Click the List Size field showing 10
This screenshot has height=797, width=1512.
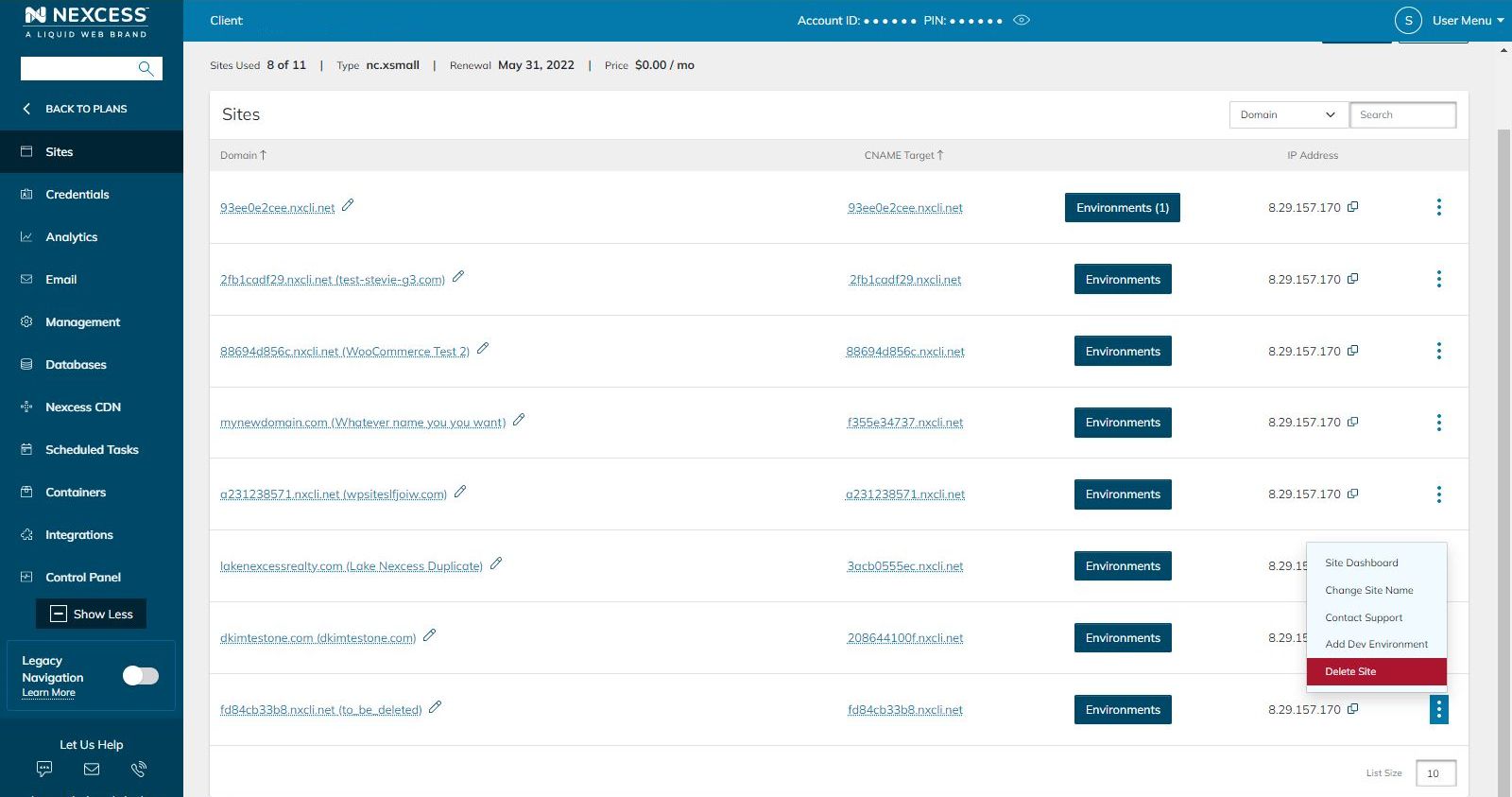(x=1435, y=772)
